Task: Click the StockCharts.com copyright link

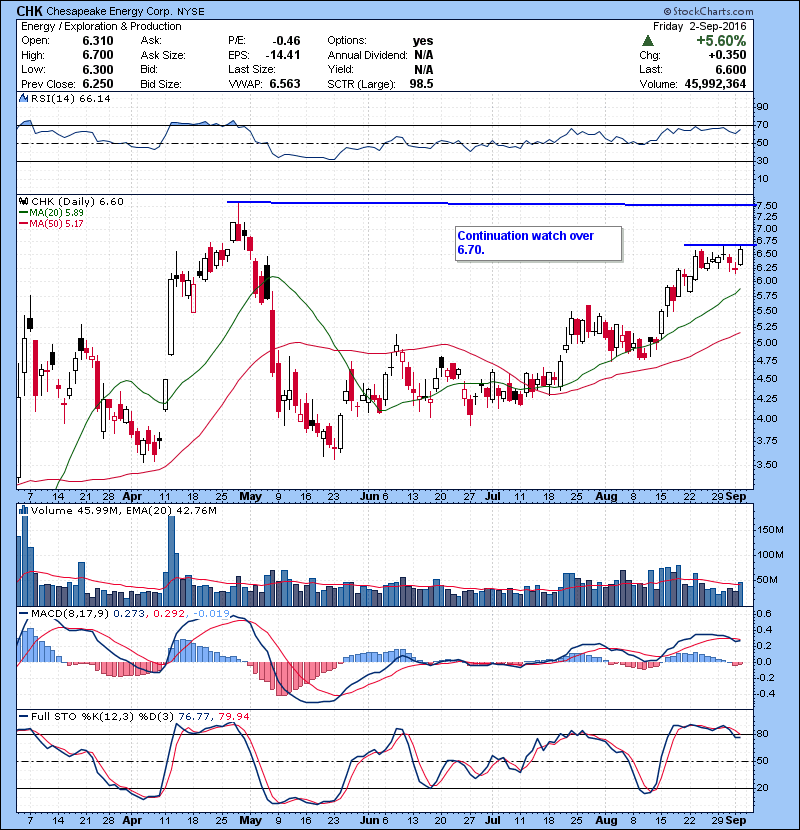Action: click(708, 11)
